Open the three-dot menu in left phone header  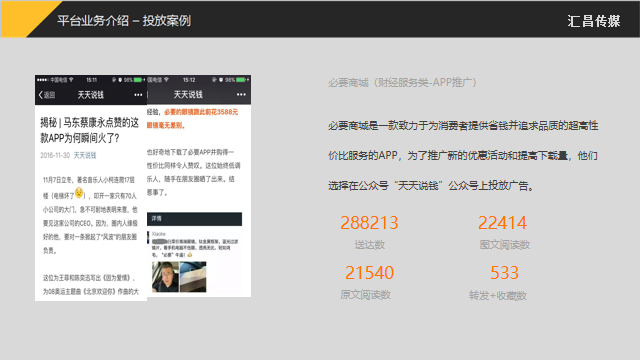tap(138, 95)
